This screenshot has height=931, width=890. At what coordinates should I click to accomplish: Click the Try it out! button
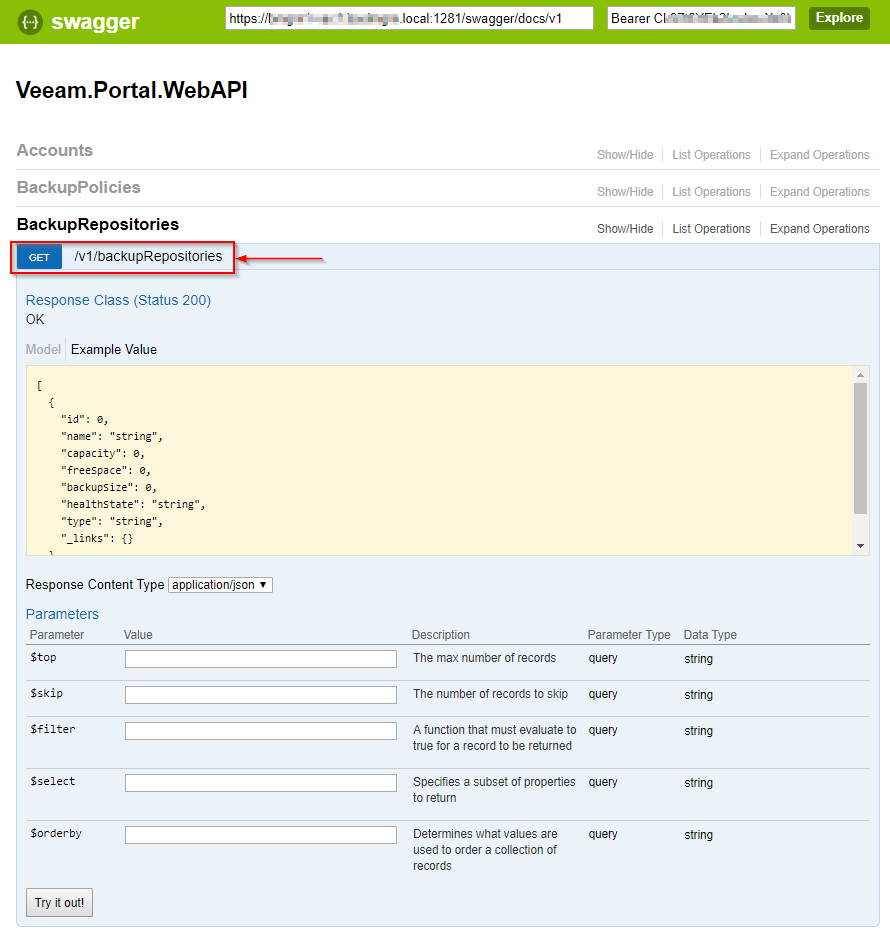tap(59, 902)
